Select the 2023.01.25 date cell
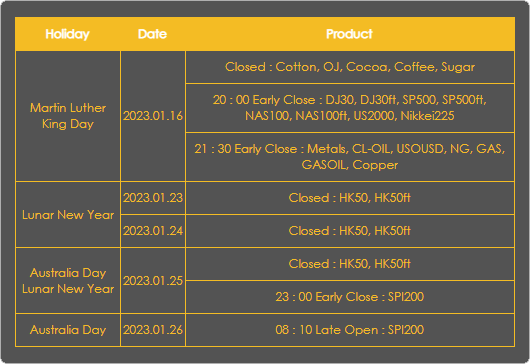 [153, 281]
